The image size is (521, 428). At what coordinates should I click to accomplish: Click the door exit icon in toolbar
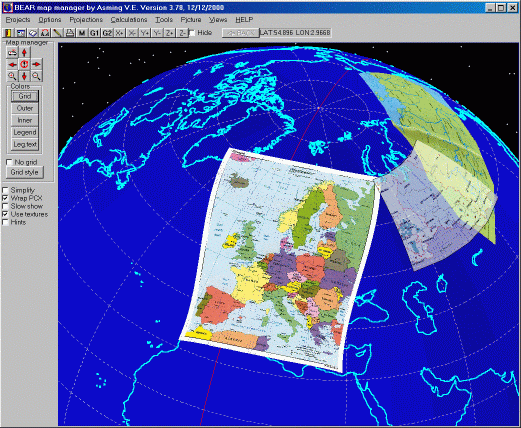8,33
